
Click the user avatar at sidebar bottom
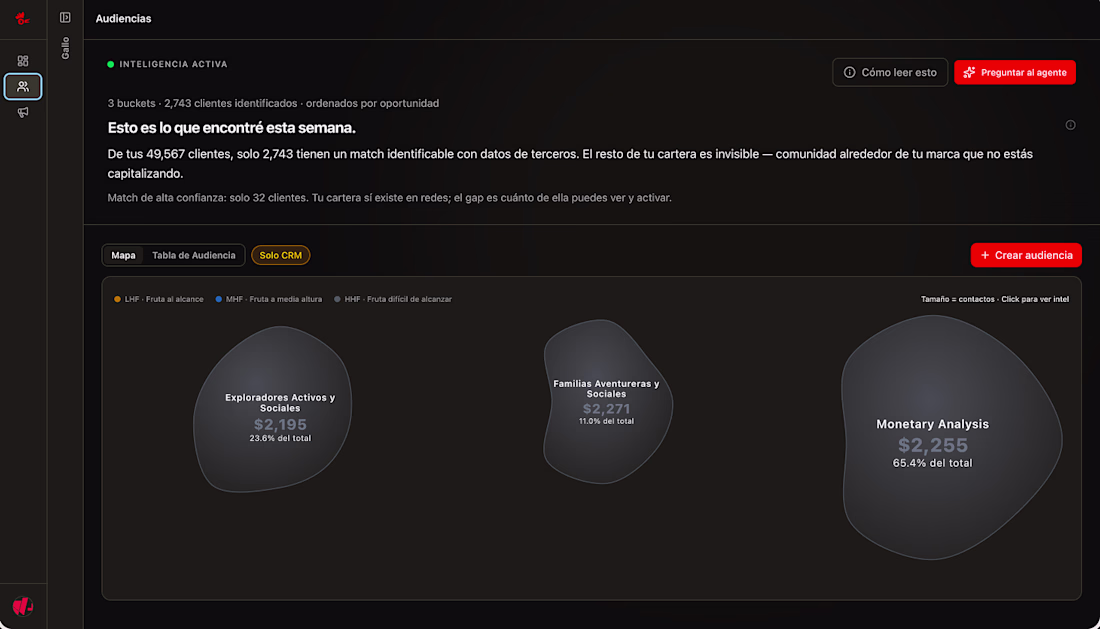[x=23, y=606]
